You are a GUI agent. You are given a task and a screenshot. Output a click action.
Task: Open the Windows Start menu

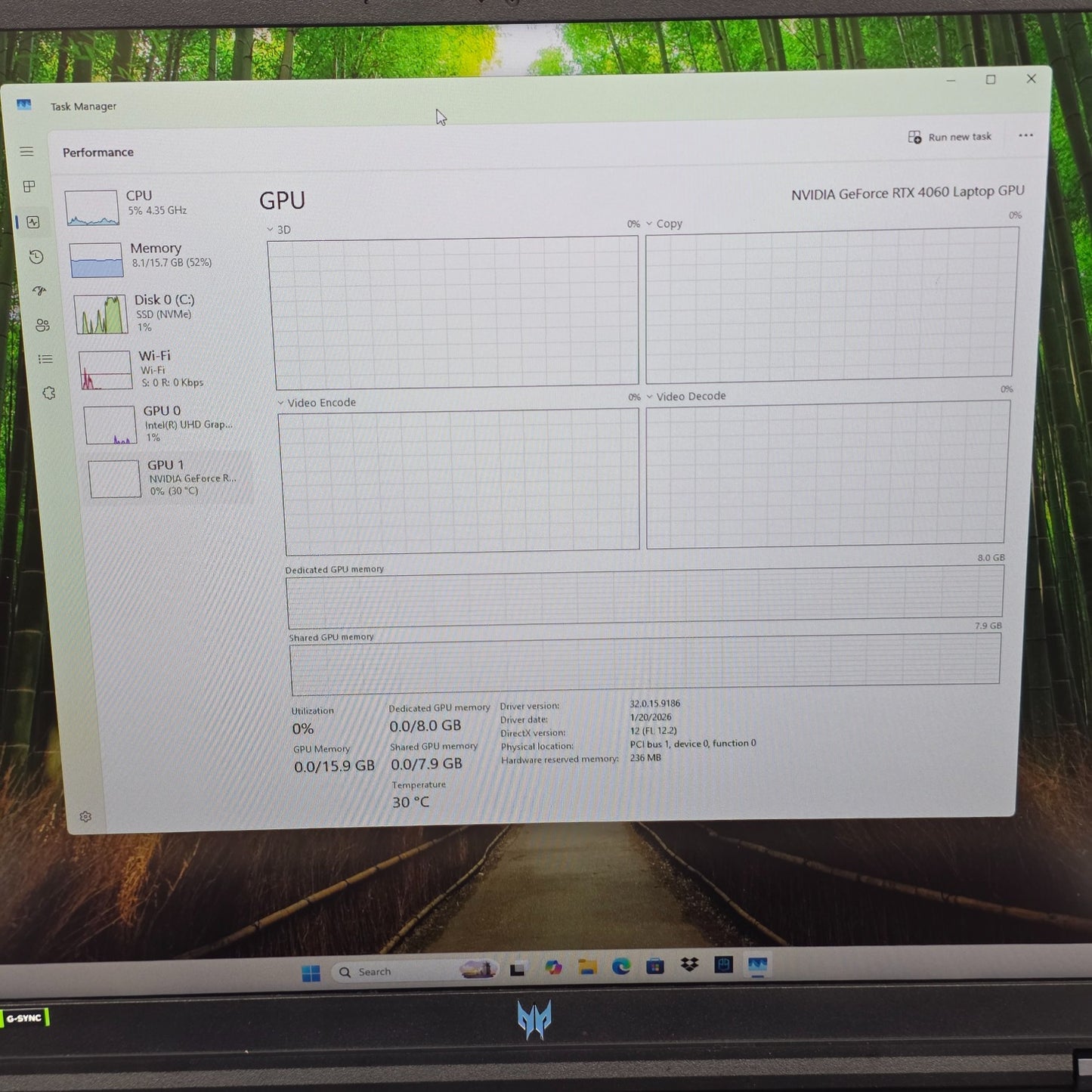pyautogui.click(x=311, y=973)
